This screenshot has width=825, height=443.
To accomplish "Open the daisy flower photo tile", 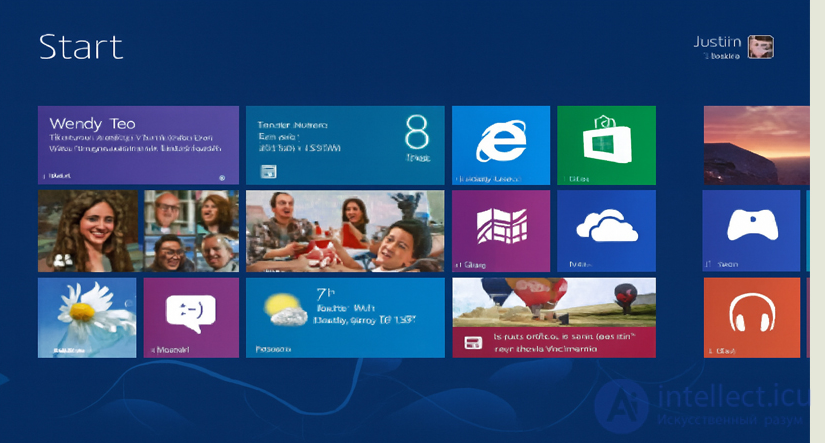I will [x=87, y=318].
